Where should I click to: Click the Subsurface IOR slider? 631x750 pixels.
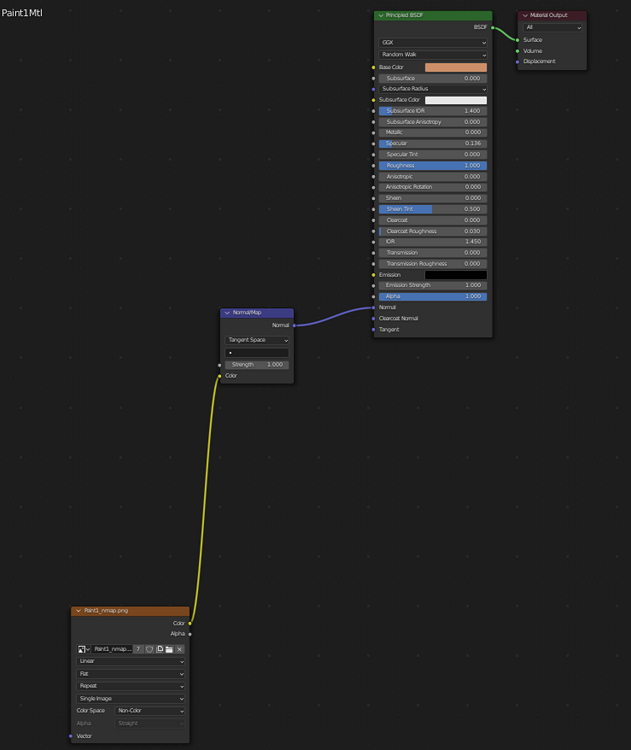point(433,111)
